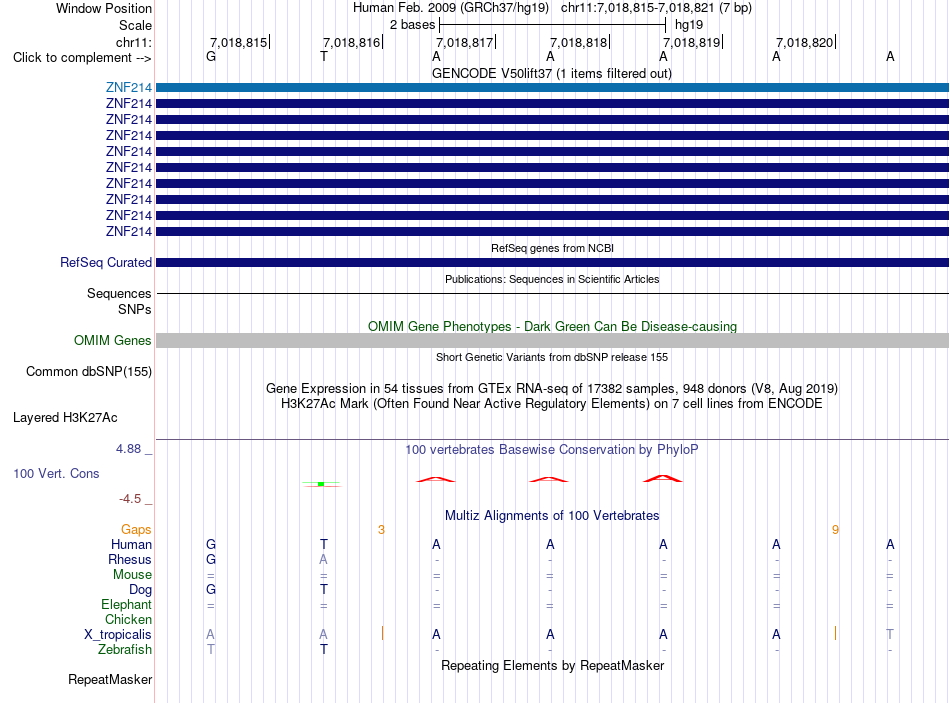Click the G base in the Human row
Image resolution: width=950 pixels, height=703 pixels.
[211, 544]
